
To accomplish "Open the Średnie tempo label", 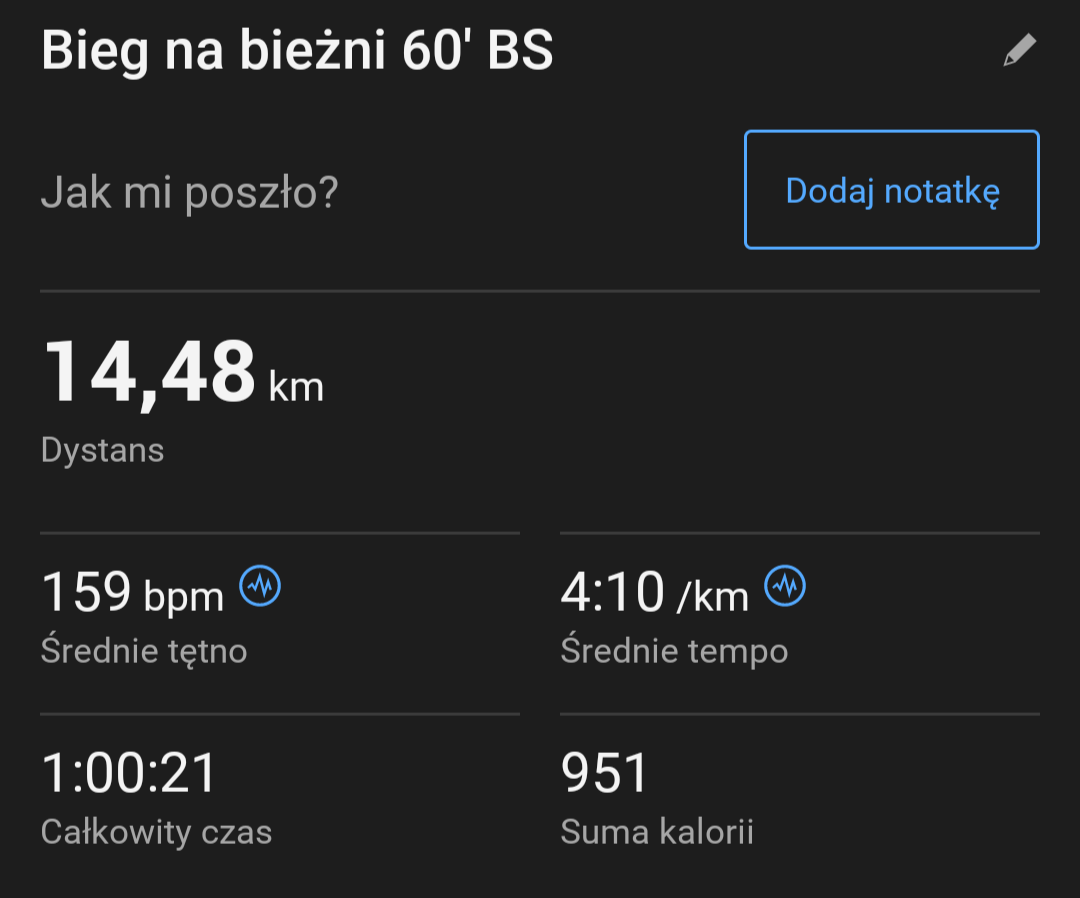I will [x=674, y=651].
